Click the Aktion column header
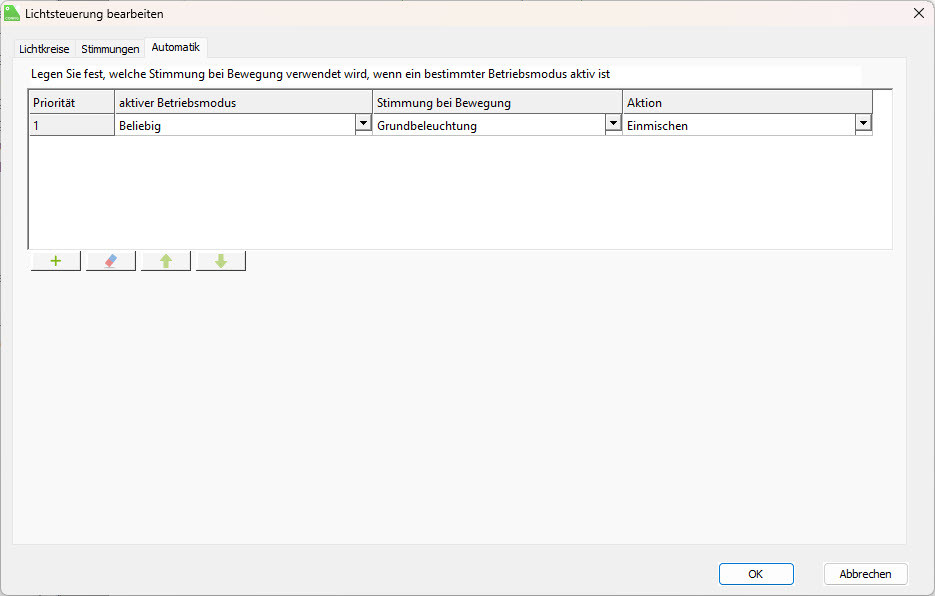 pos(747,103)
